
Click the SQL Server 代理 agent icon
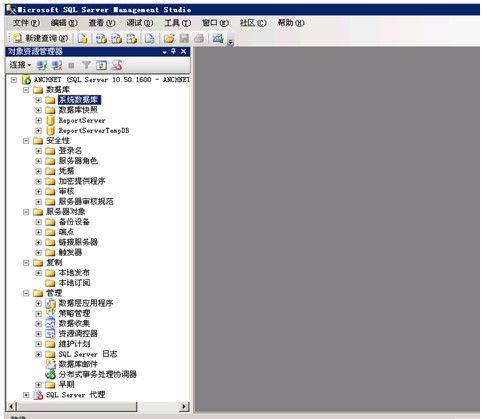pyautogui.click(x=38, y=395)
